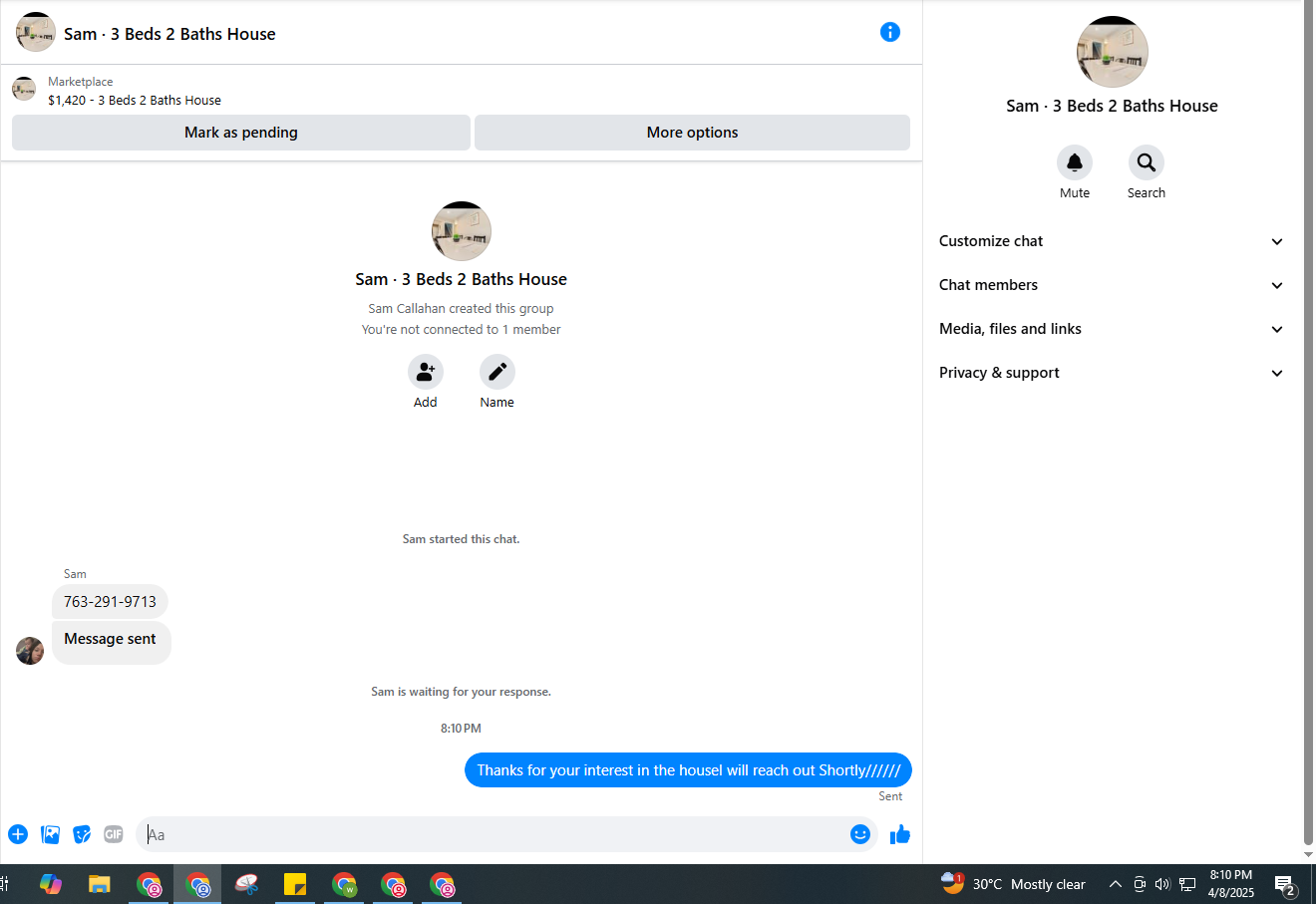The image size is (1316, 904).
Task: Send a thumbs-up like
Action: pyautogui.click(x=900, y=834)
